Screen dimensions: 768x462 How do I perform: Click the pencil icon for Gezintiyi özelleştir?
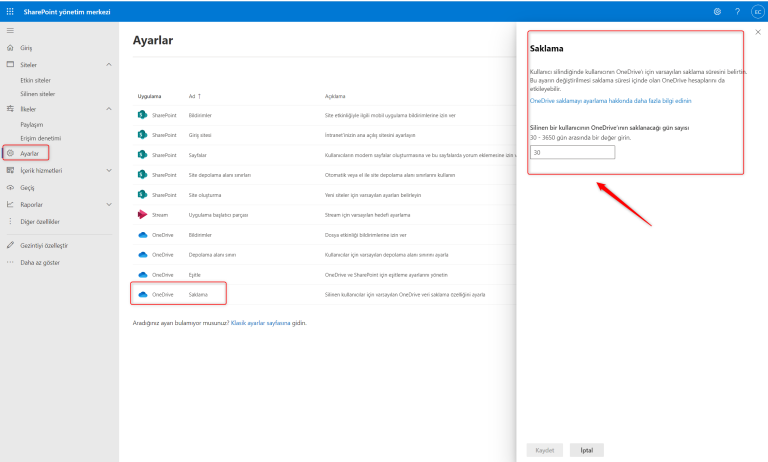click(x=10, y=245)
